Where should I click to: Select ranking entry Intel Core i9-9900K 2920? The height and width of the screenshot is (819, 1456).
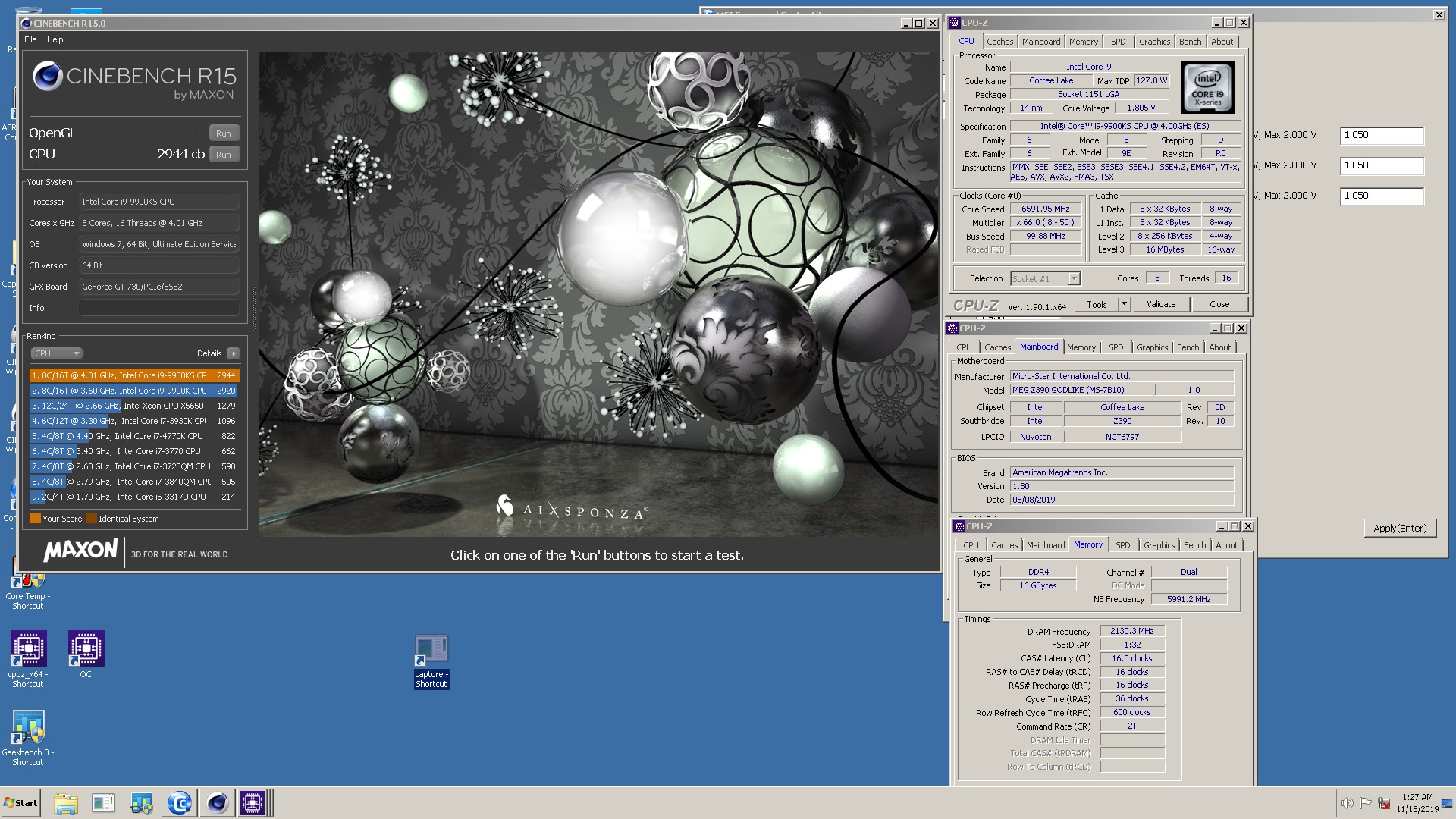[x=134, y=391]
